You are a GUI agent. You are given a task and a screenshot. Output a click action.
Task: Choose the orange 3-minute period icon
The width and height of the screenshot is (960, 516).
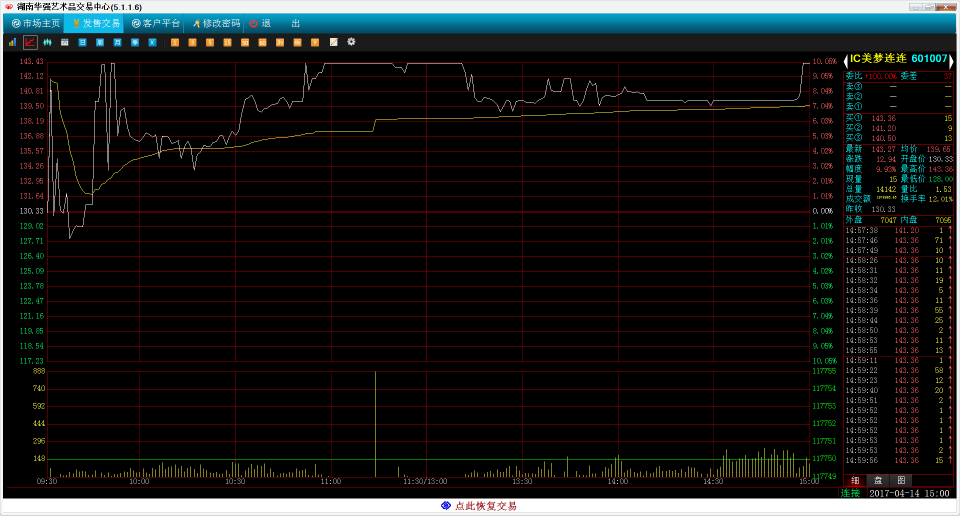[192, 42]
